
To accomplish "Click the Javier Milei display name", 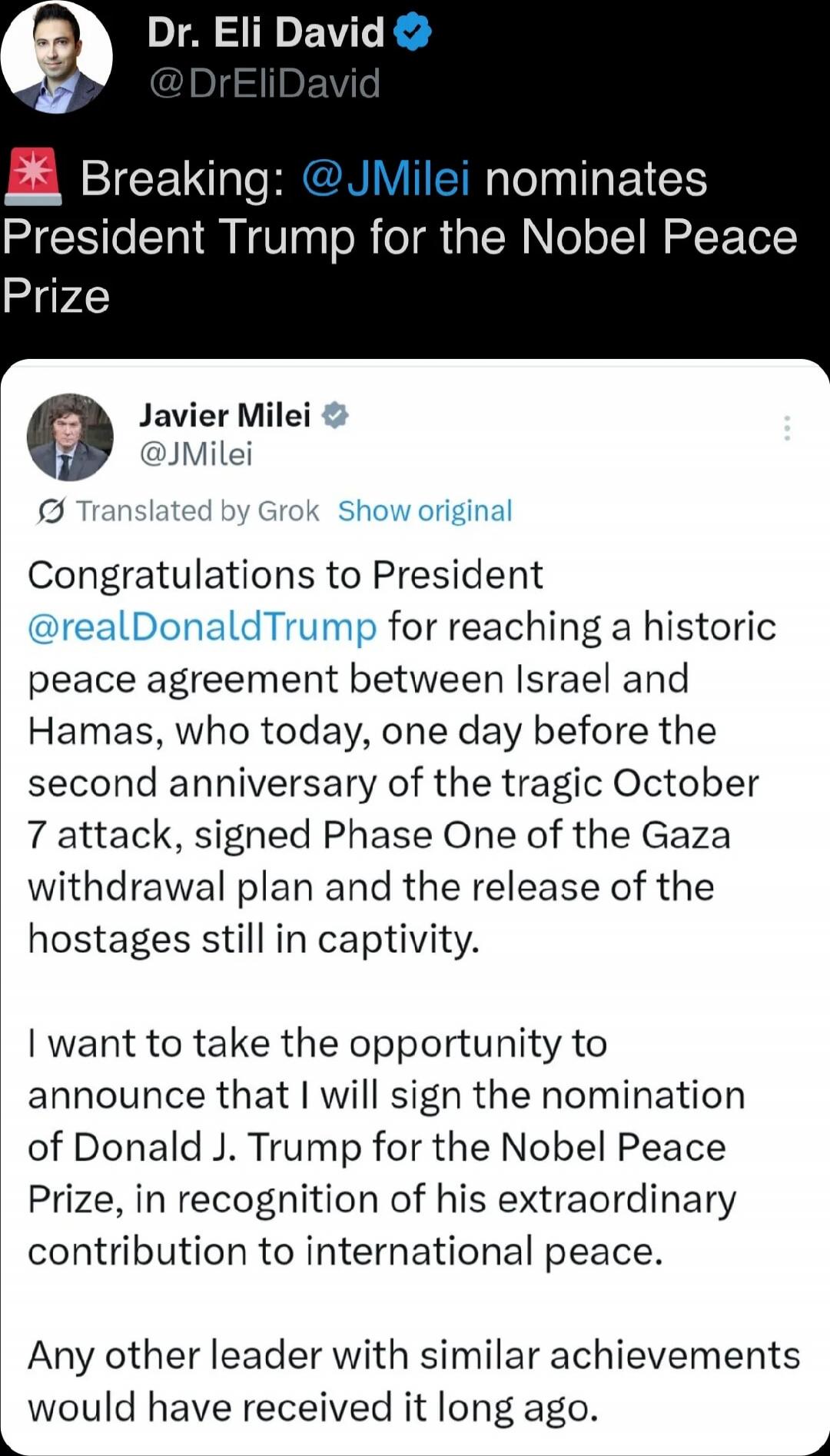I will 224,415.
